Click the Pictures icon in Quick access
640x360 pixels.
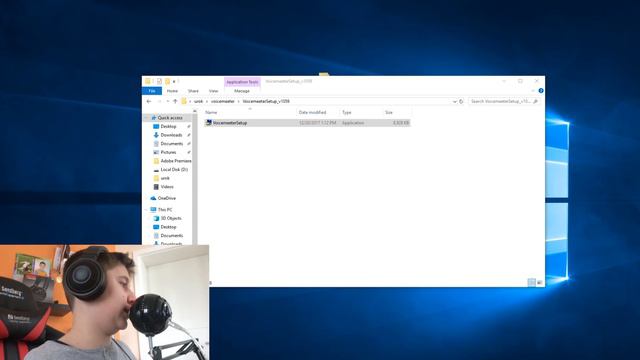(x=156, y=152)
